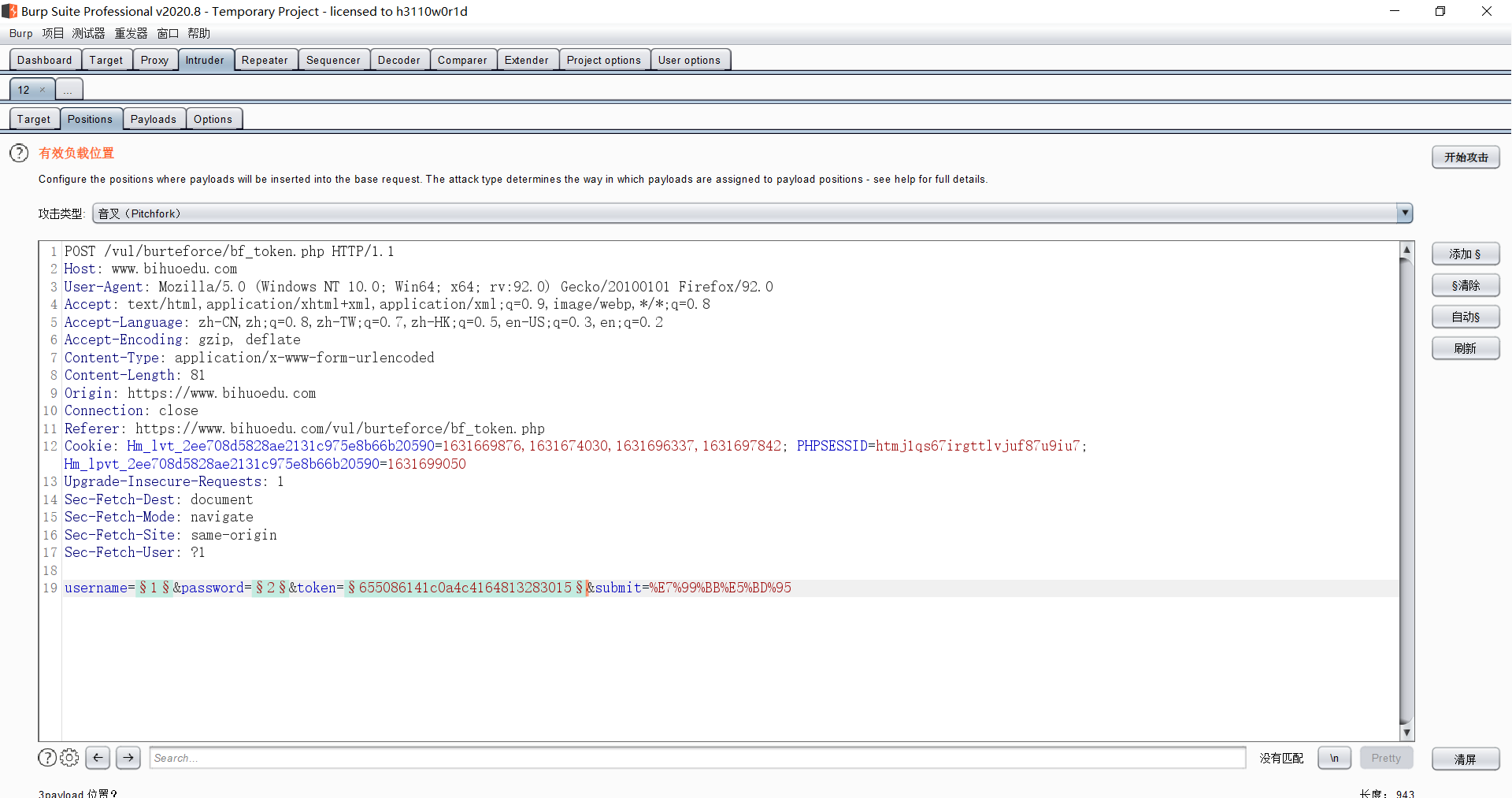Click the §清除 clear markers button
Screen dimensions: 1512x798
(x=1466, y=285)
